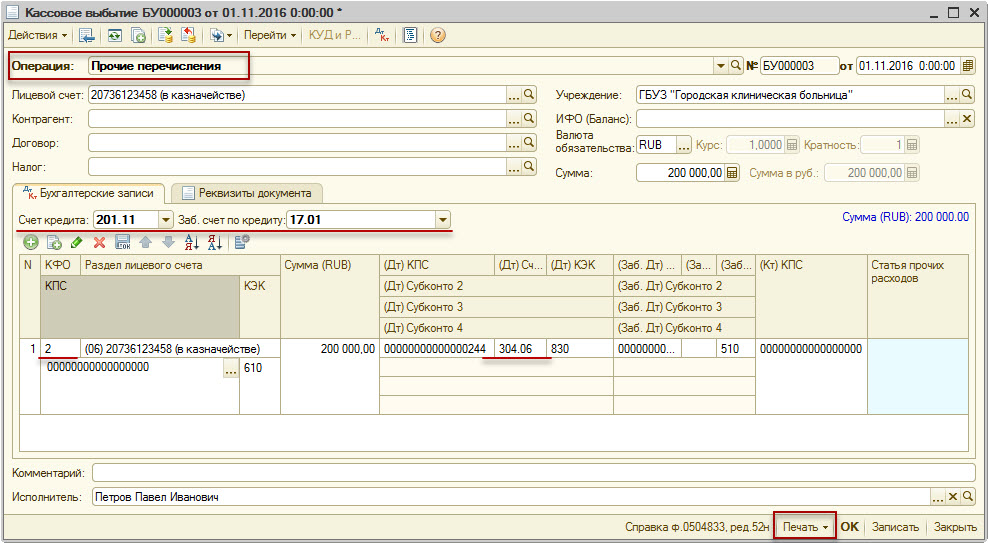Click the Записать button
The height and width of the screenshot is (543, 988).
click(x=895, y=526)
